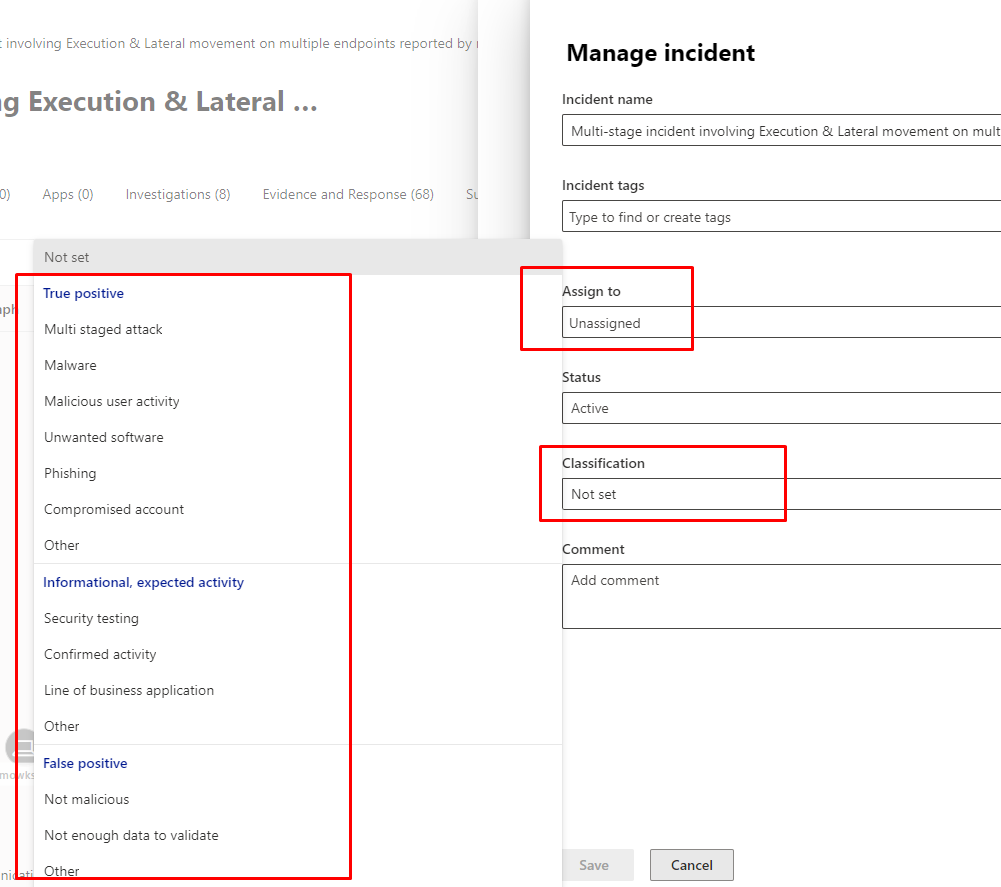This screenshot has width=1001, height=887.
Task: Click the gray device icon at left edge
Action: (x=20, y=746)
